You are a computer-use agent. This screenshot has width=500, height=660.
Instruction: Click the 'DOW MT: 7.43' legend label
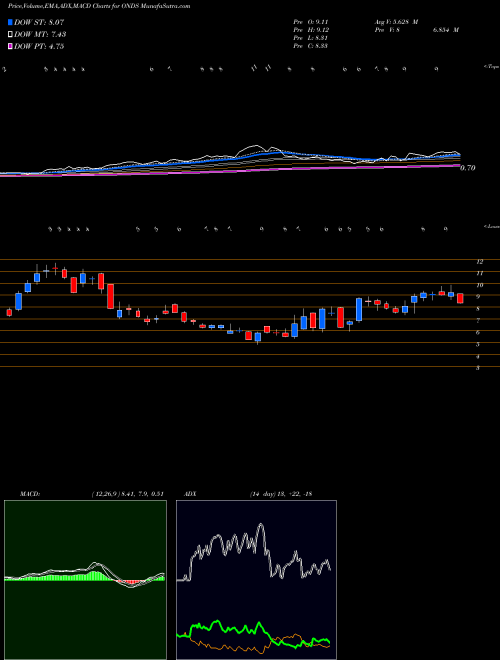tap(40, 35)
